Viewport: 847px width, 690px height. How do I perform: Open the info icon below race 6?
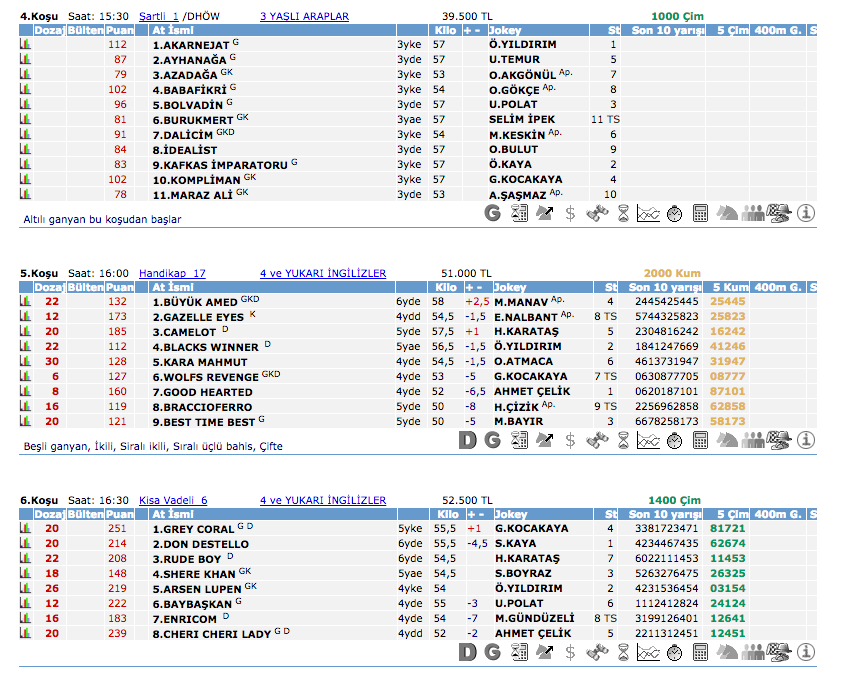806,652
